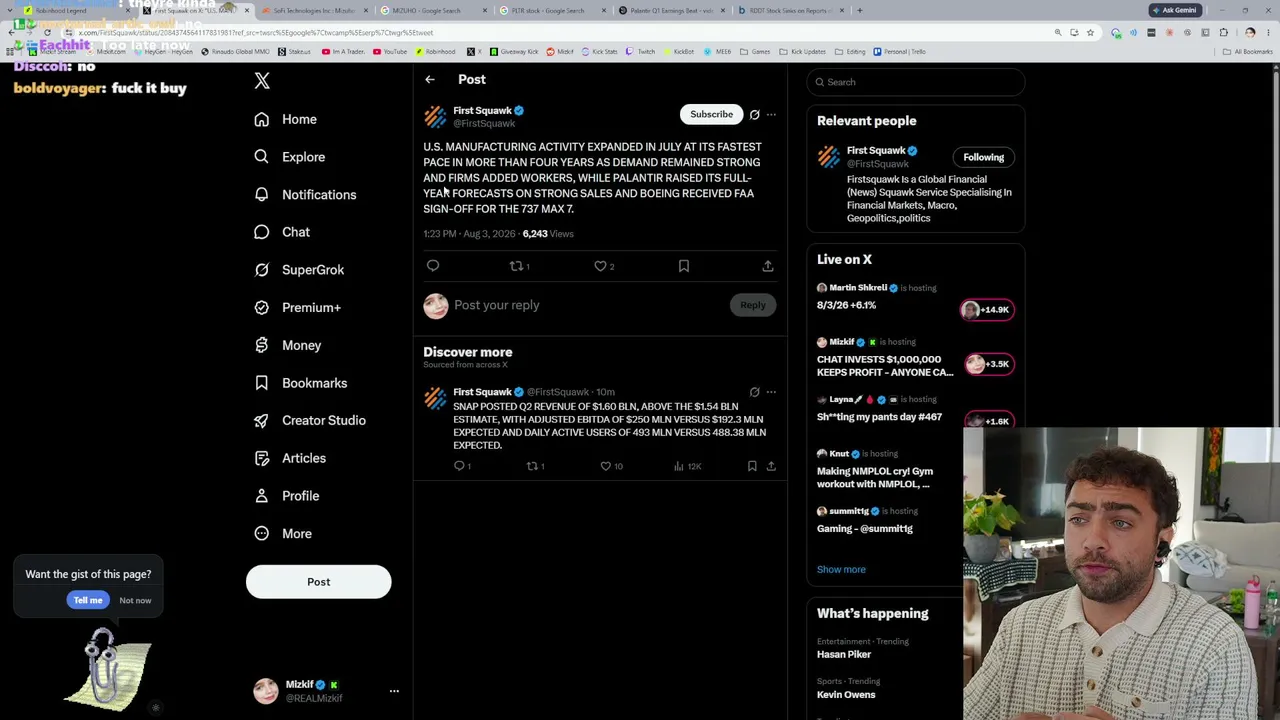The width and height of the screenshot is (1280, 720).
Task: Subscribe to First Squawk
Action: coord(711,114)
